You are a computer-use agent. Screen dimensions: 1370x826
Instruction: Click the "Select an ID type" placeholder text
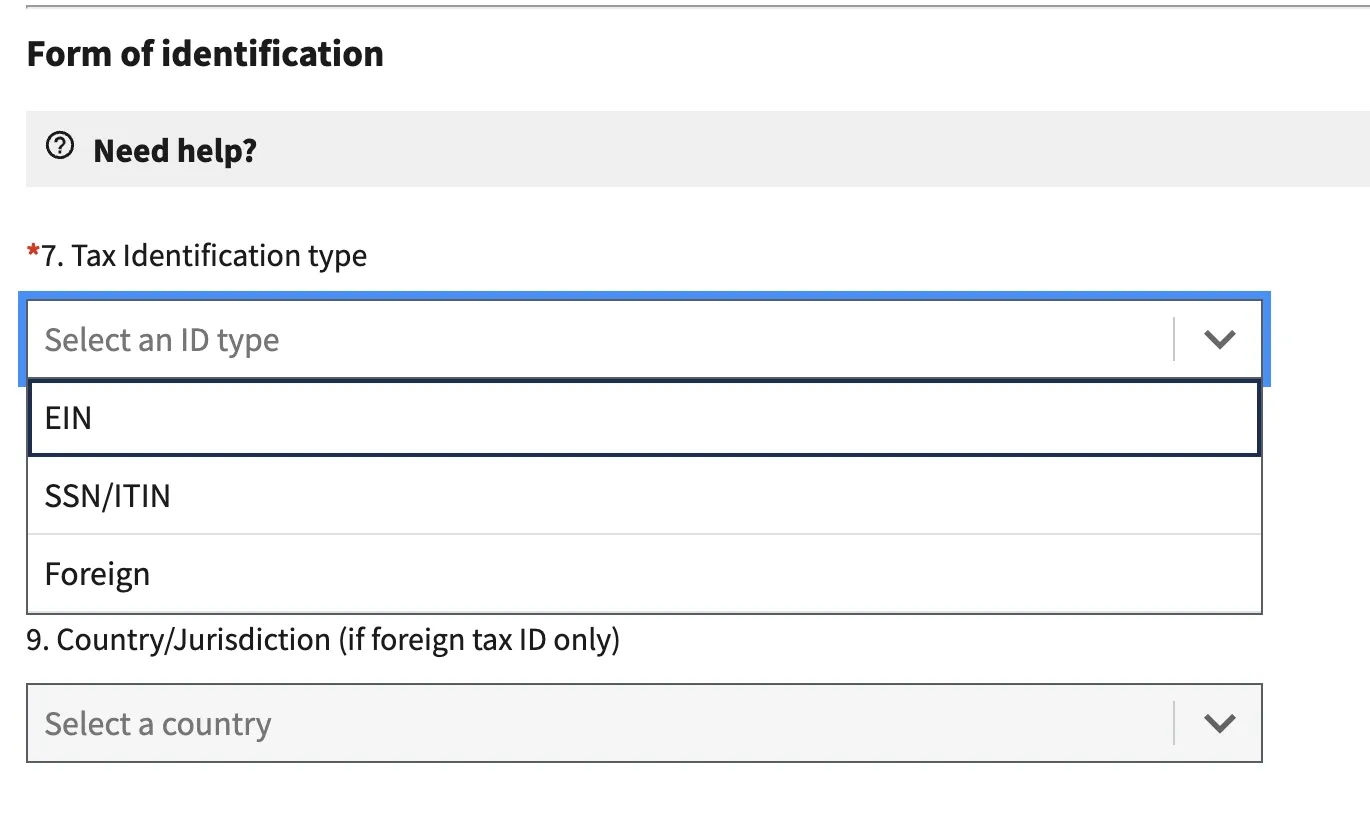[x=162, y=340]
